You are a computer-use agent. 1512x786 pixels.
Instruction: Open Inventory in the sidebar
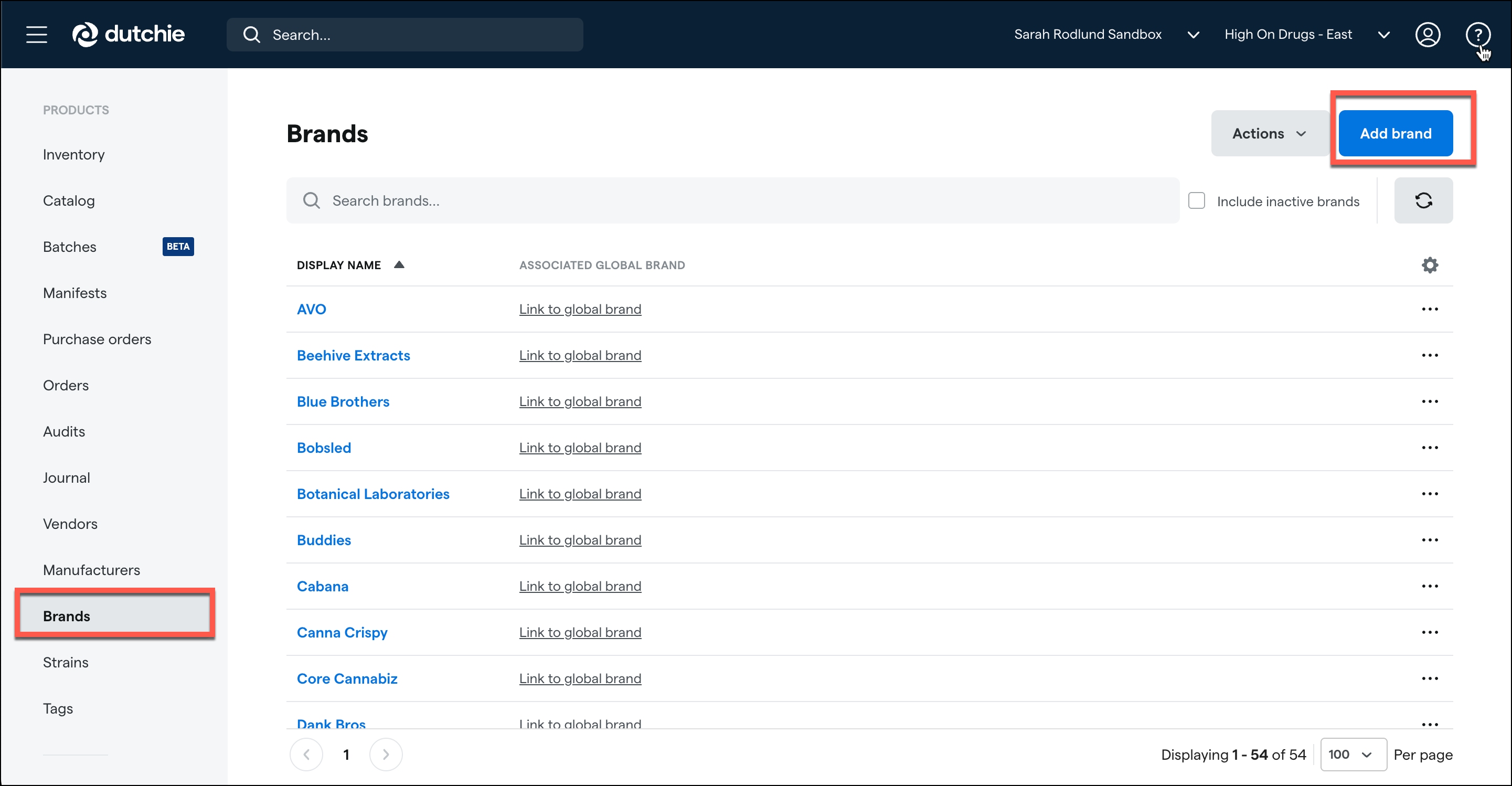[74, 155]
